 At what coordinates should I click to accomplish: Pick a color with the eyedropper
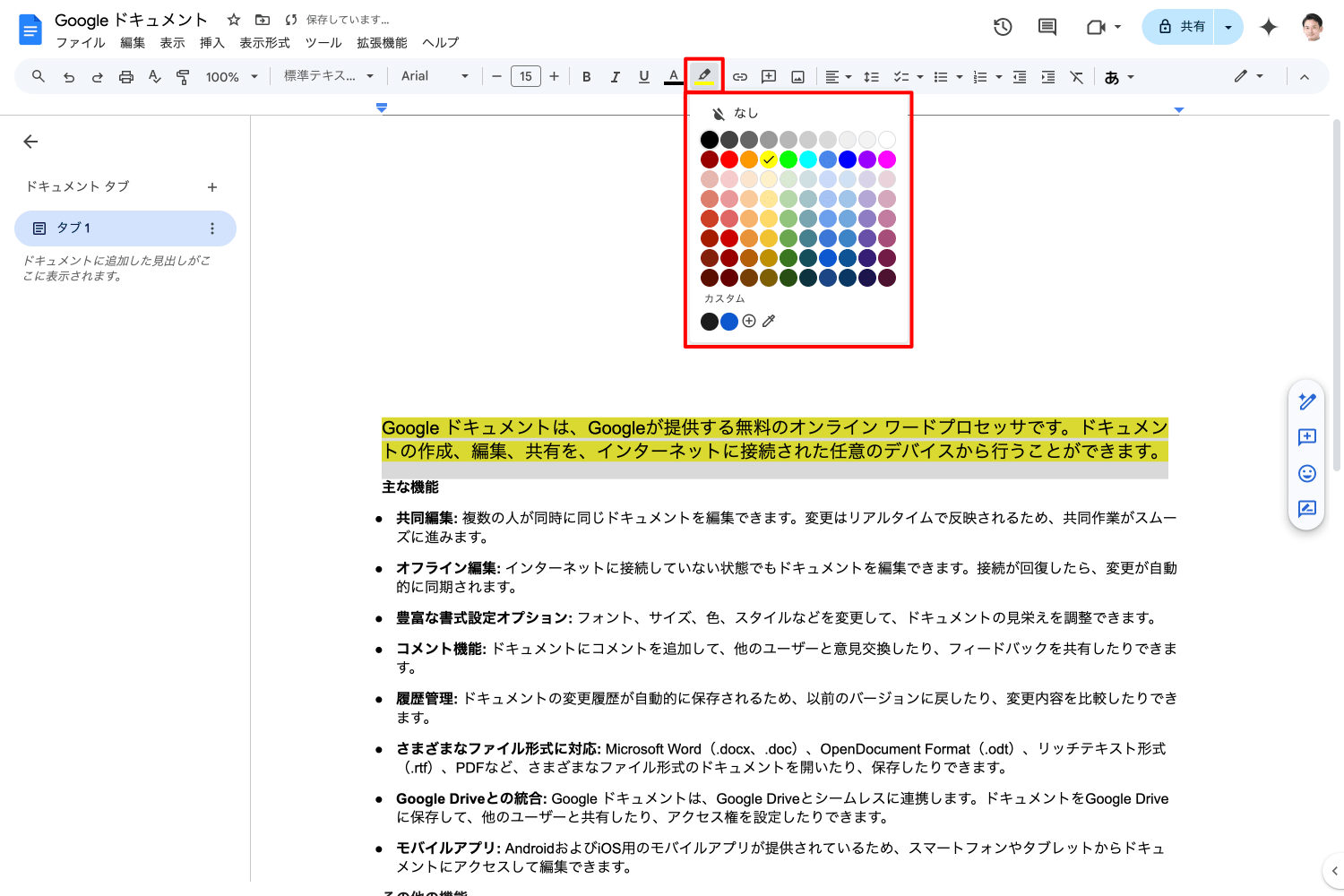click(x=769, y=321)
